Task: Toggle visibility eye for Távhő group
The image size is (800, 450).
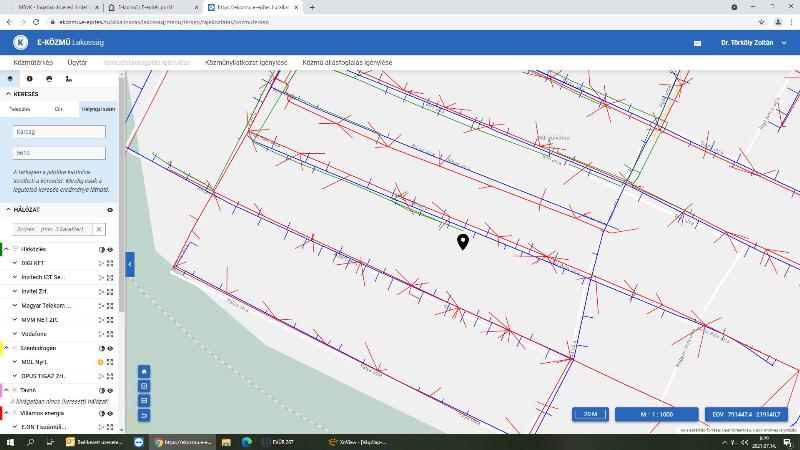Action: [x=110, y=390]
